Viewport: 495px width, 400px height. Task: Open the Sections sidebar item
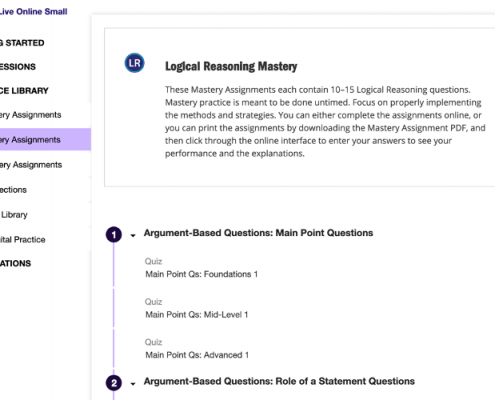point(13,190)
